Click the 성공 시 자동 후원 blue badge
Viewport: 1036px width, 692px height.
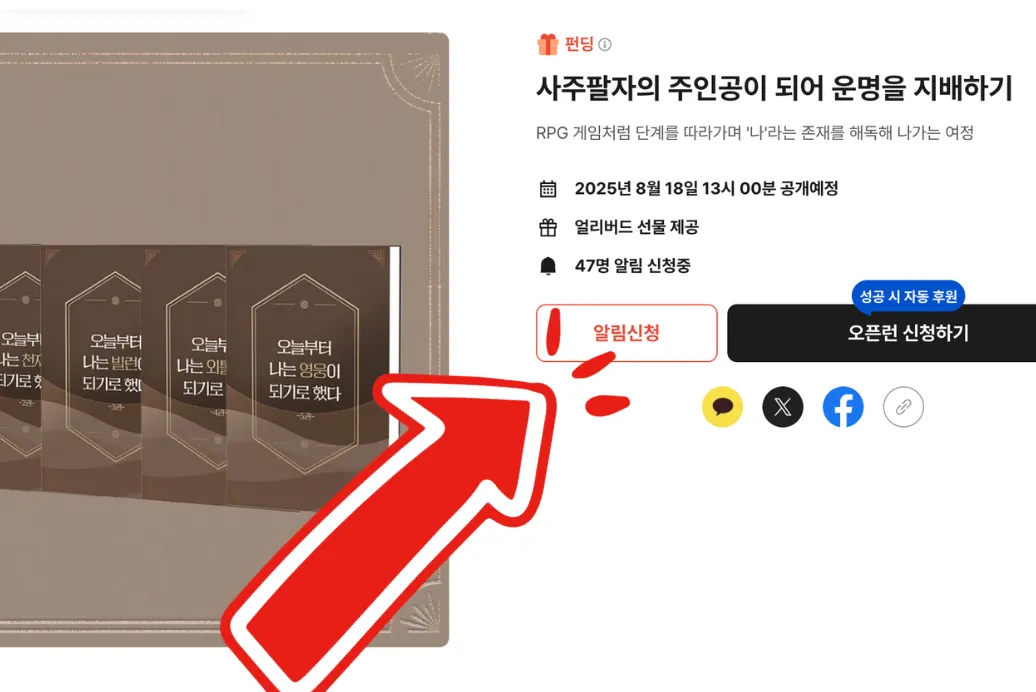click(908, 296)
